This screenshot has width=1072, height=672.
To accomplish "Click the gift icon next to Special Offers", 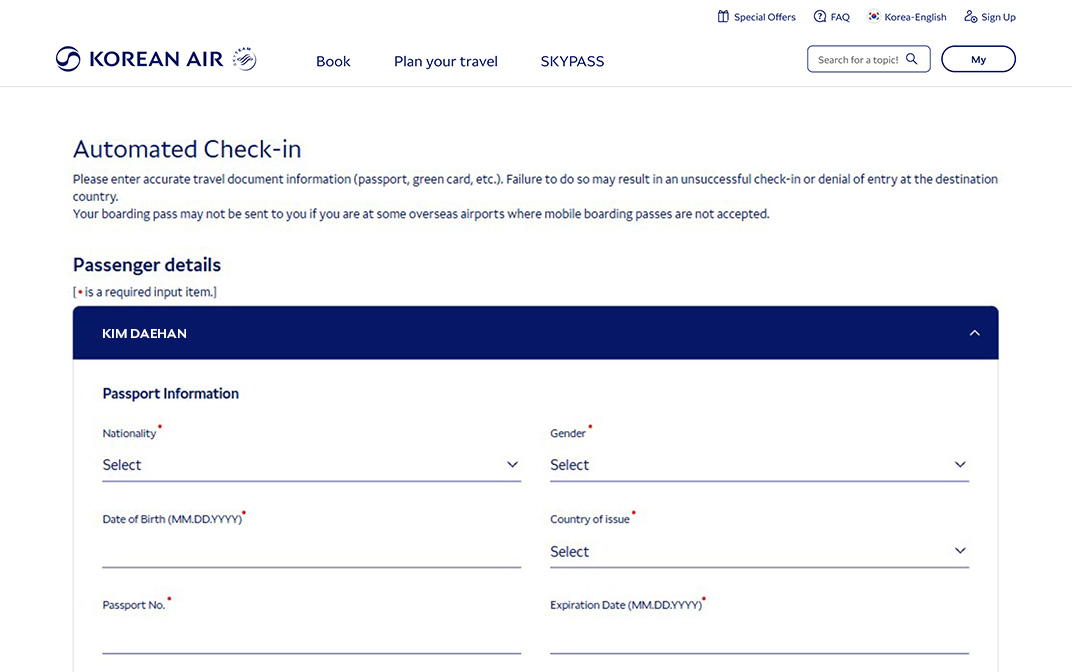I will tap(722, 16).
